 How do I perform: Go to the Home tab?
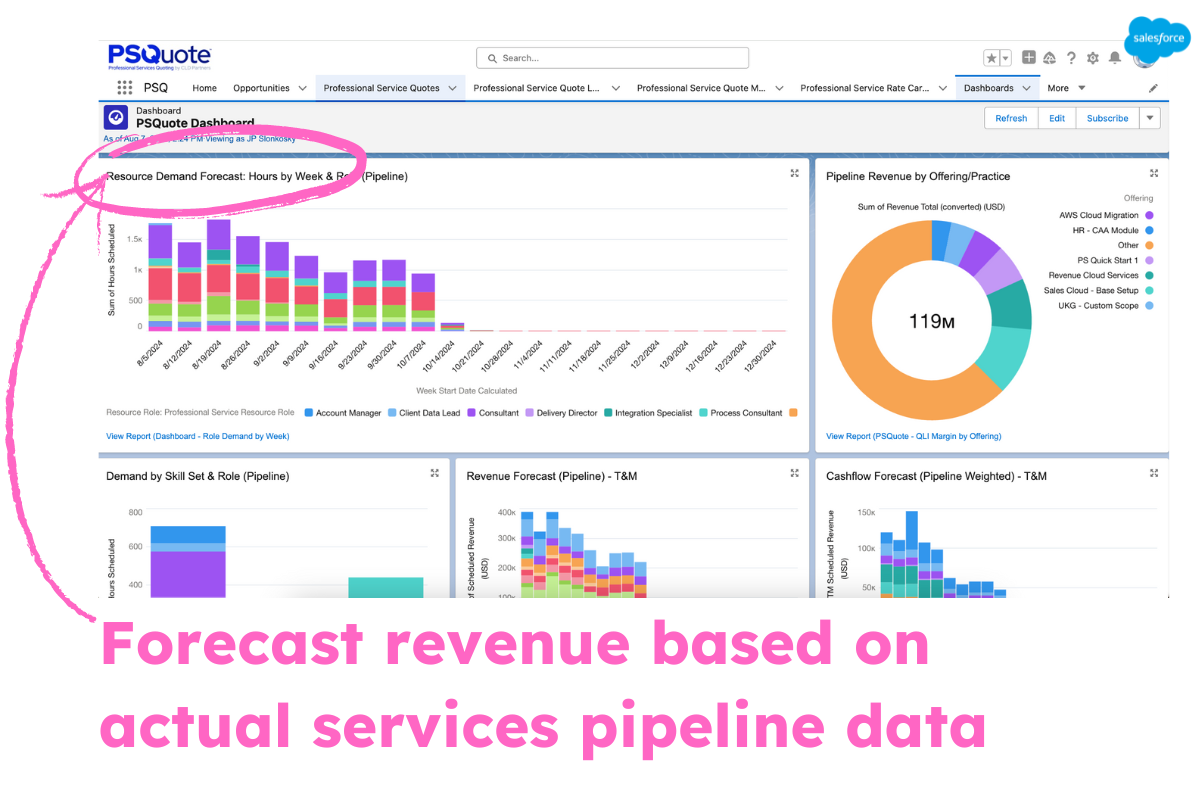pyautogui.click(x=204, y=88)
